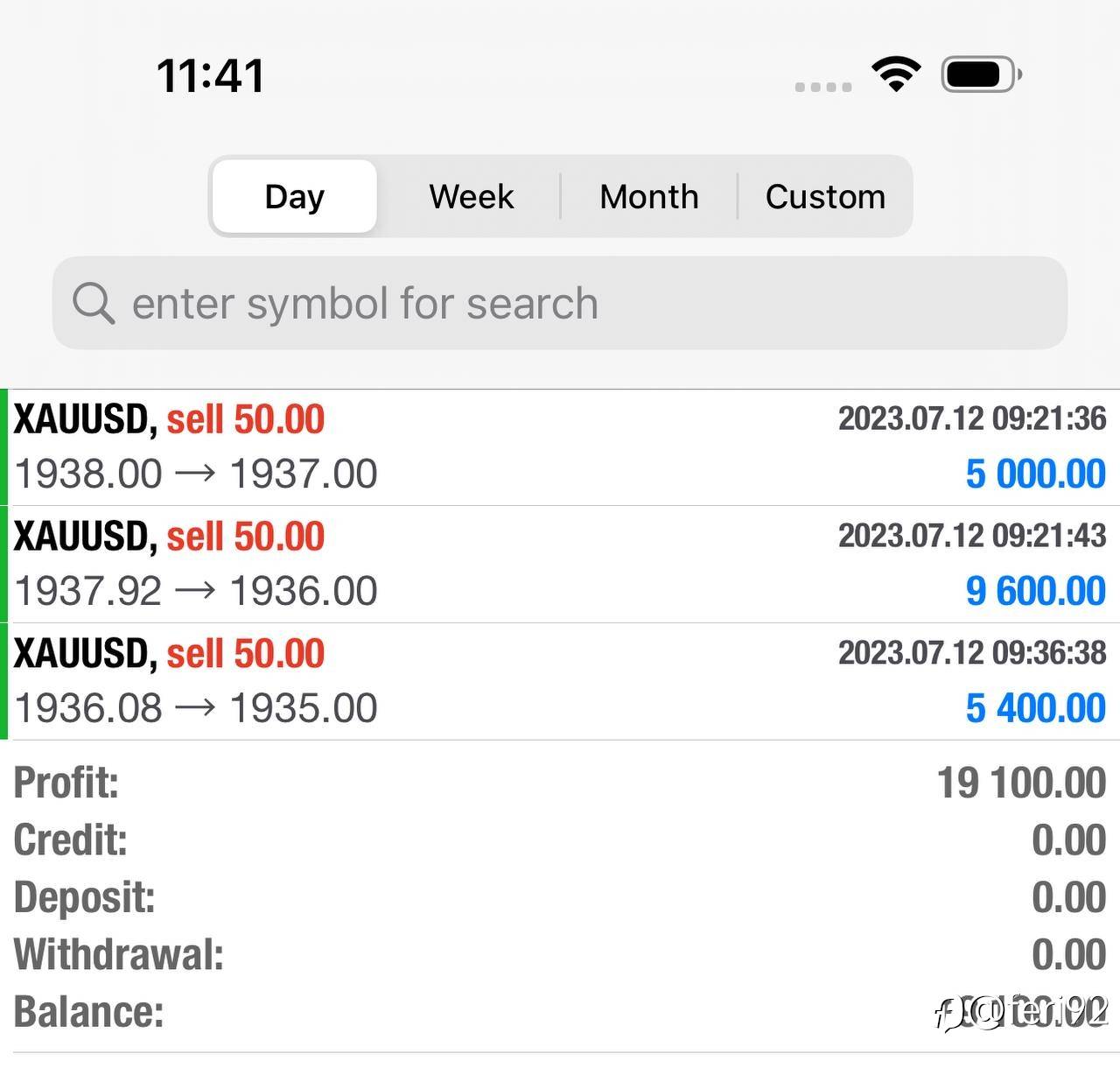This screenshot has height=1068, width=1120.
Task: Tap the battery indicator icon
Action: pyautogui.click(x=981, y=74)
